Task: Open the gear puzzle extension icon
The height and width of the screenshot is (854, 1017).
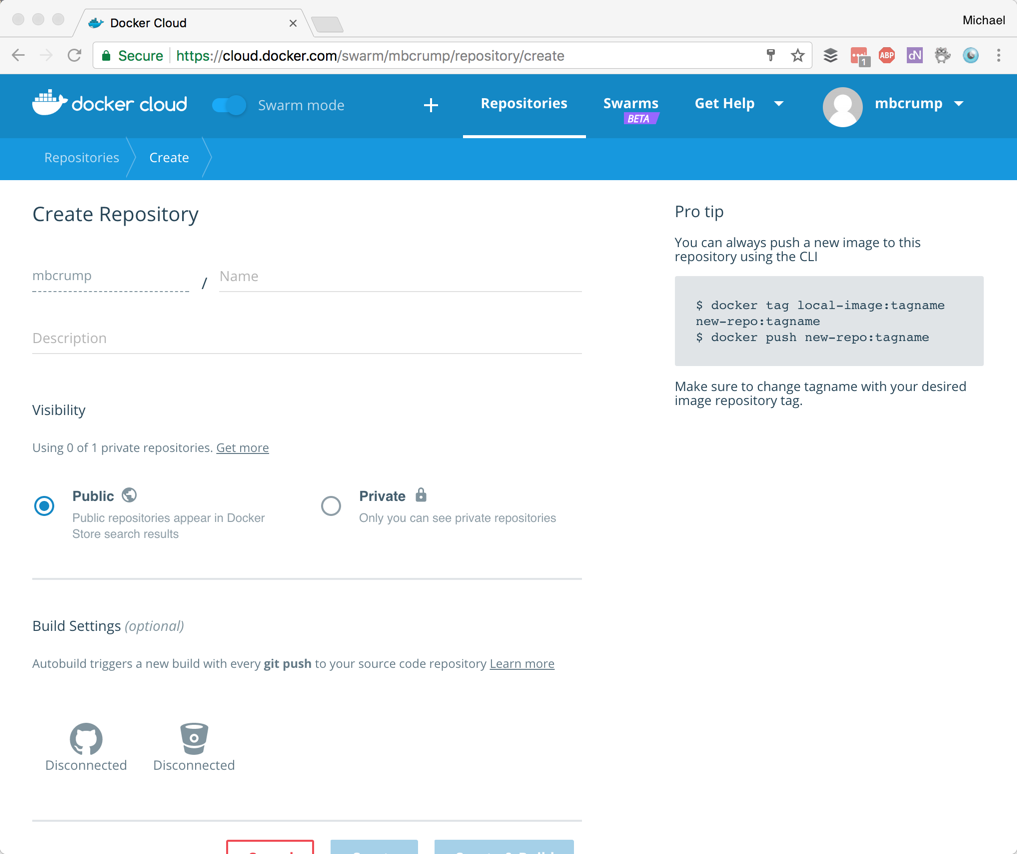Action: tap(942, 56)
